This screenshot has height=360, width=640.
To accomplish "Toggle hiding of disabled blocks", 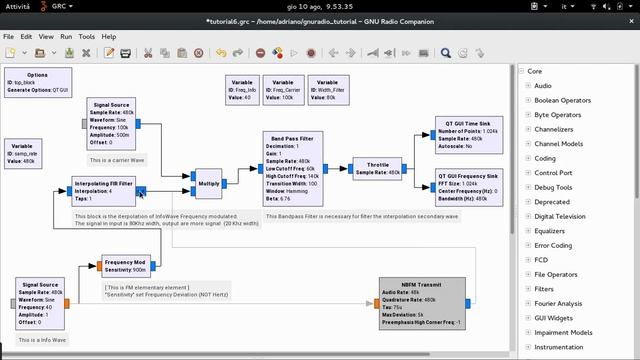I will pyautogui.click(x=424, y=53).
